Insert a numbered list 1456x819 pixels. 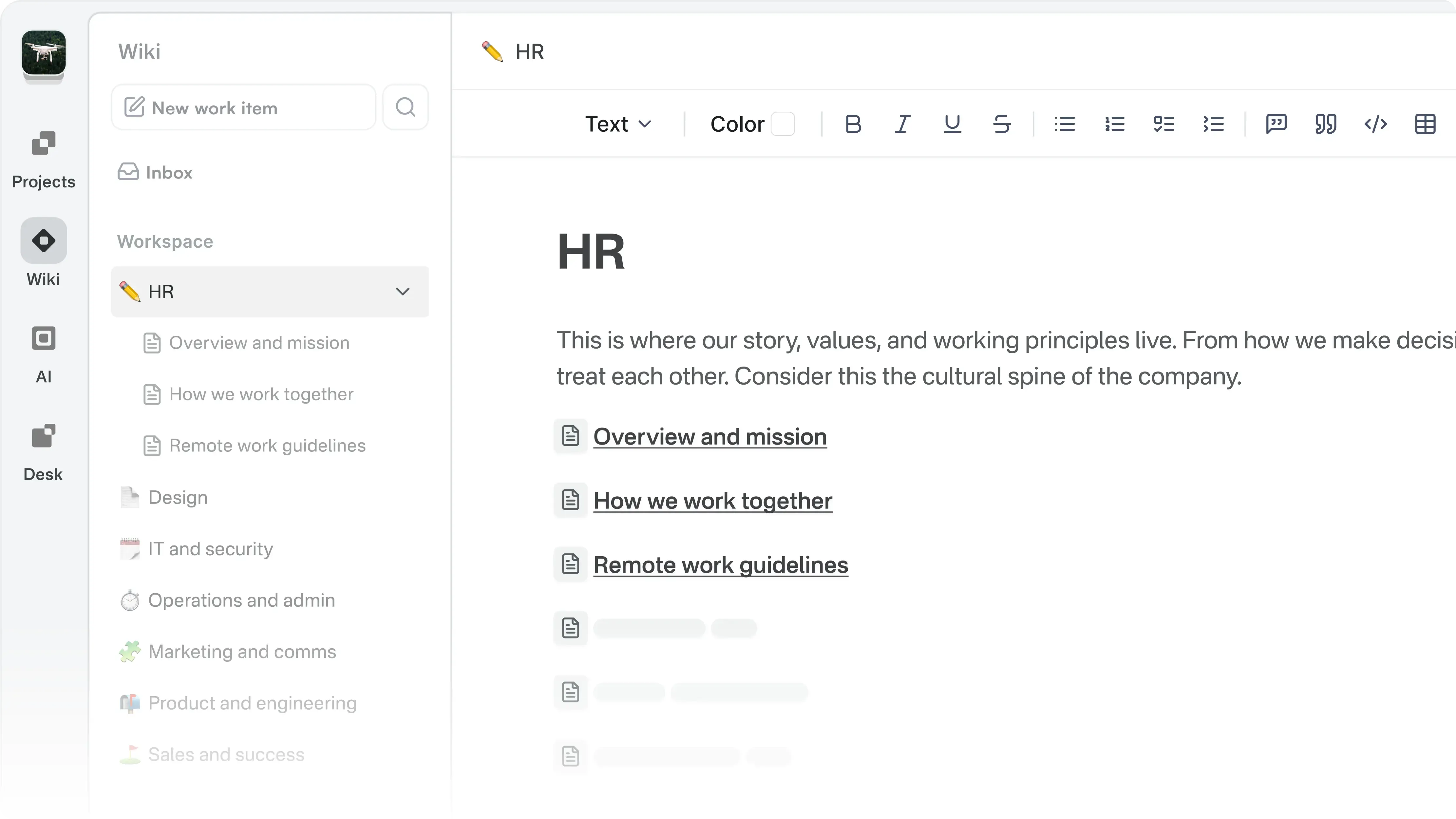1115,124
